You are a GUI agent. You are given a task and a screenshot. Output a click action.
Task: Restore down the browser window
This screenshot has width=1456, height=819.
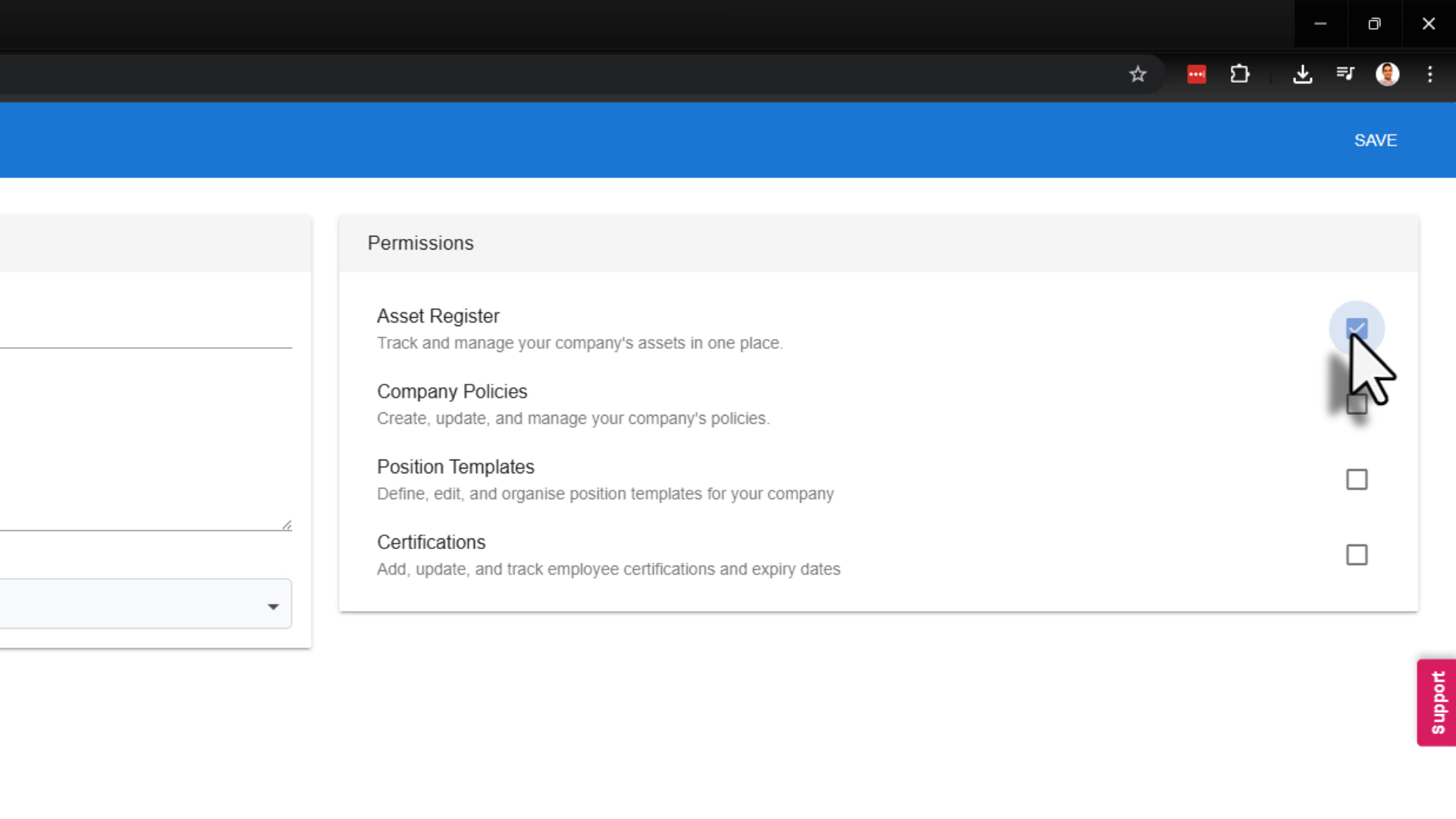[1374, 24]
